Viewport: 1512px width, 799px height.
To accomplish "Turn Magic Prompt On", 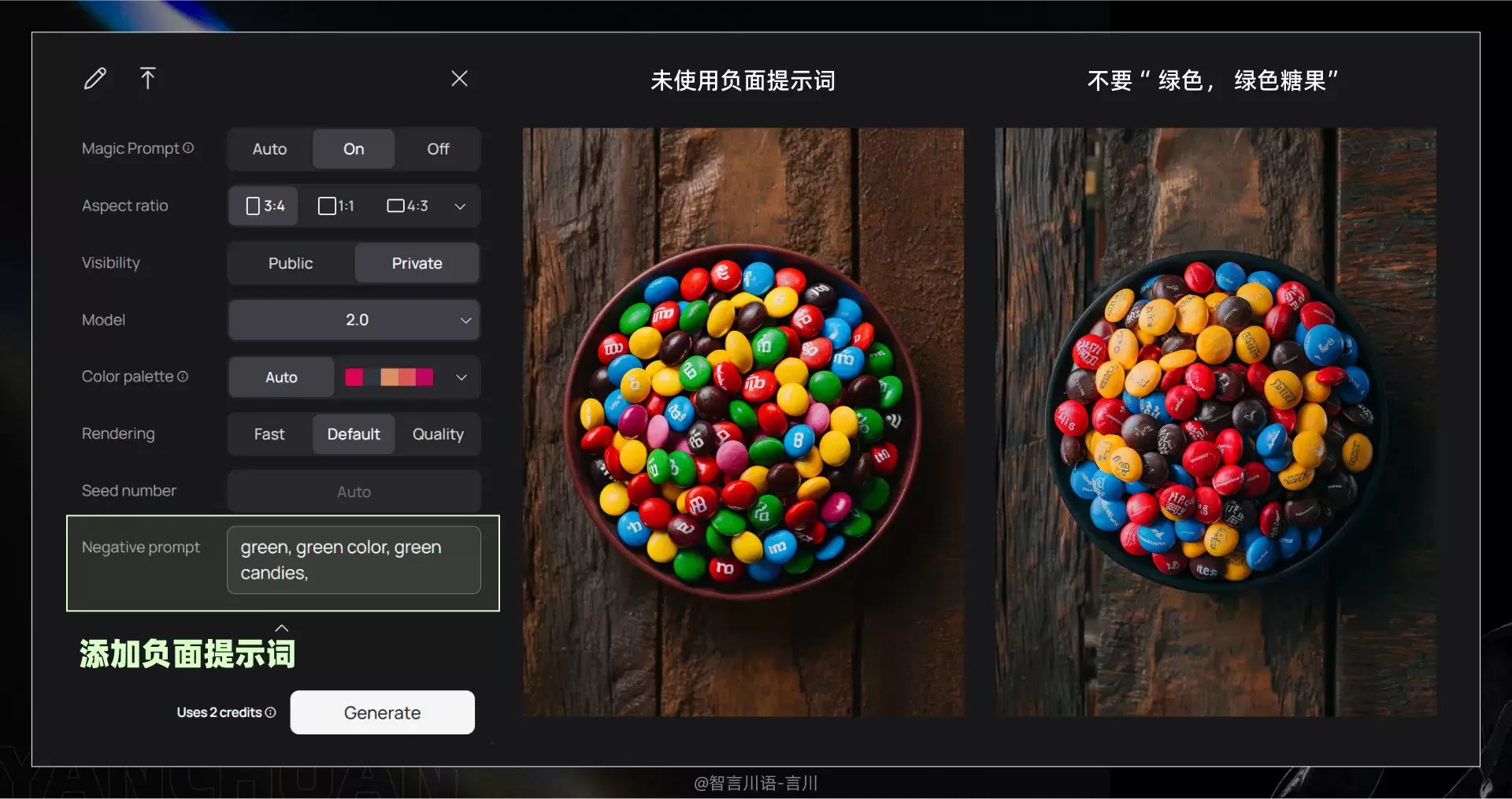I will [x=354, y=149].
